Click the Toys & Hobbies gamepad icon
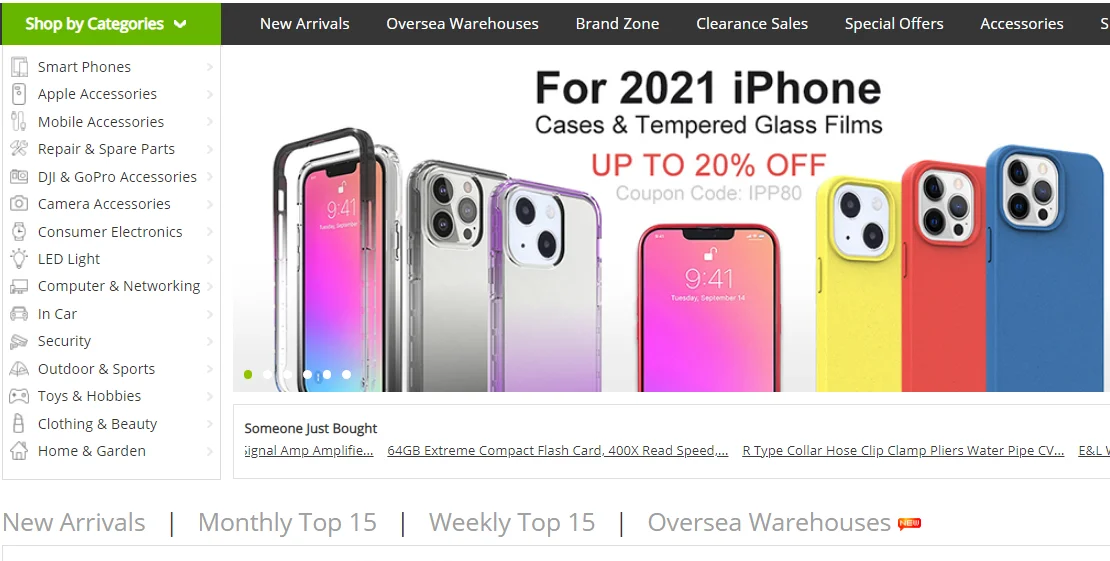Image resolution: width=1110 pixels, height=561 pixels. click(x=19, y=396)
